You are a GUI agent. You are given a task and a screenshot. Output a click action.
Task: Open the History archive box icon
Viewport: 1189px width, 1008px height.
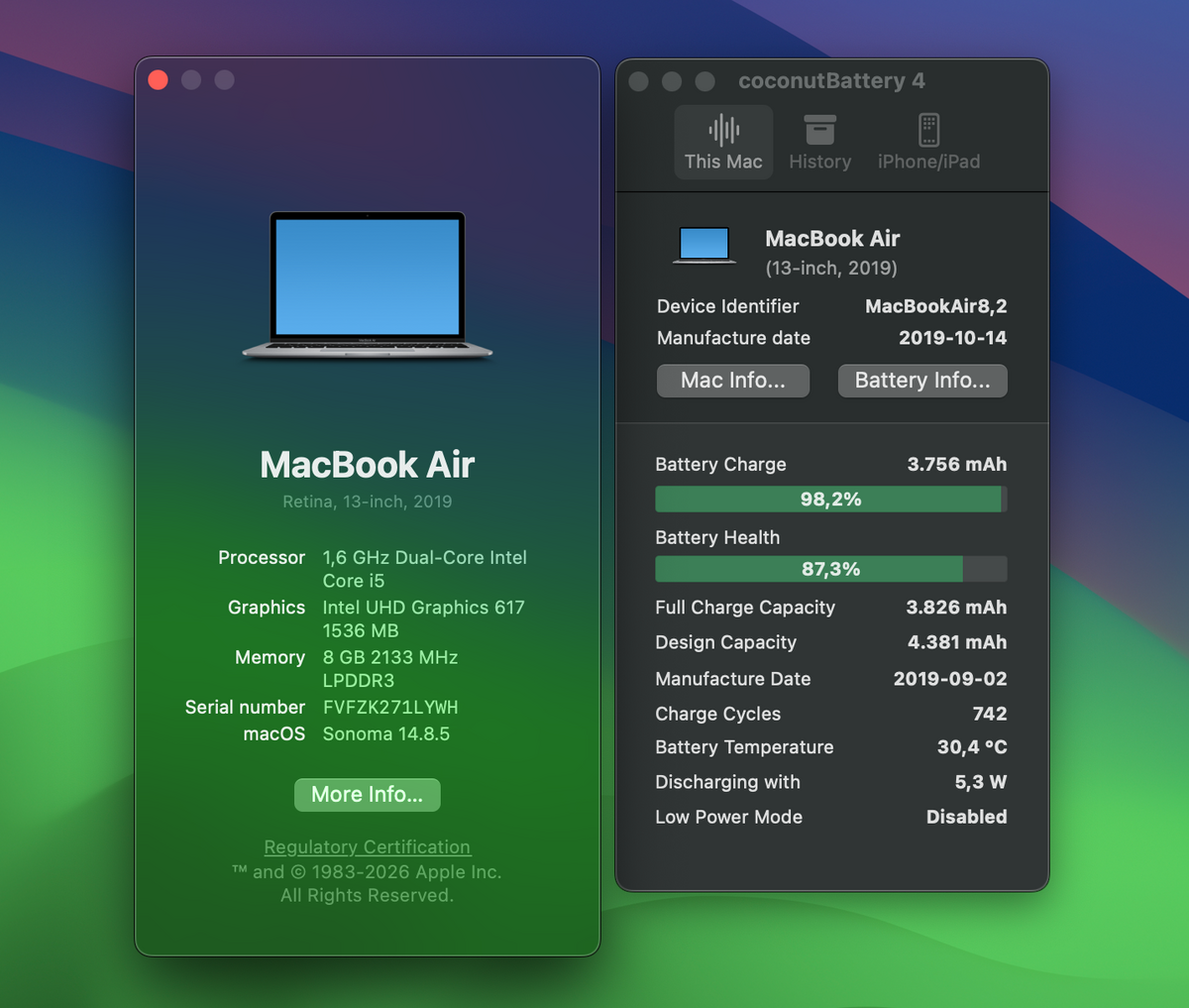(819, 130)
